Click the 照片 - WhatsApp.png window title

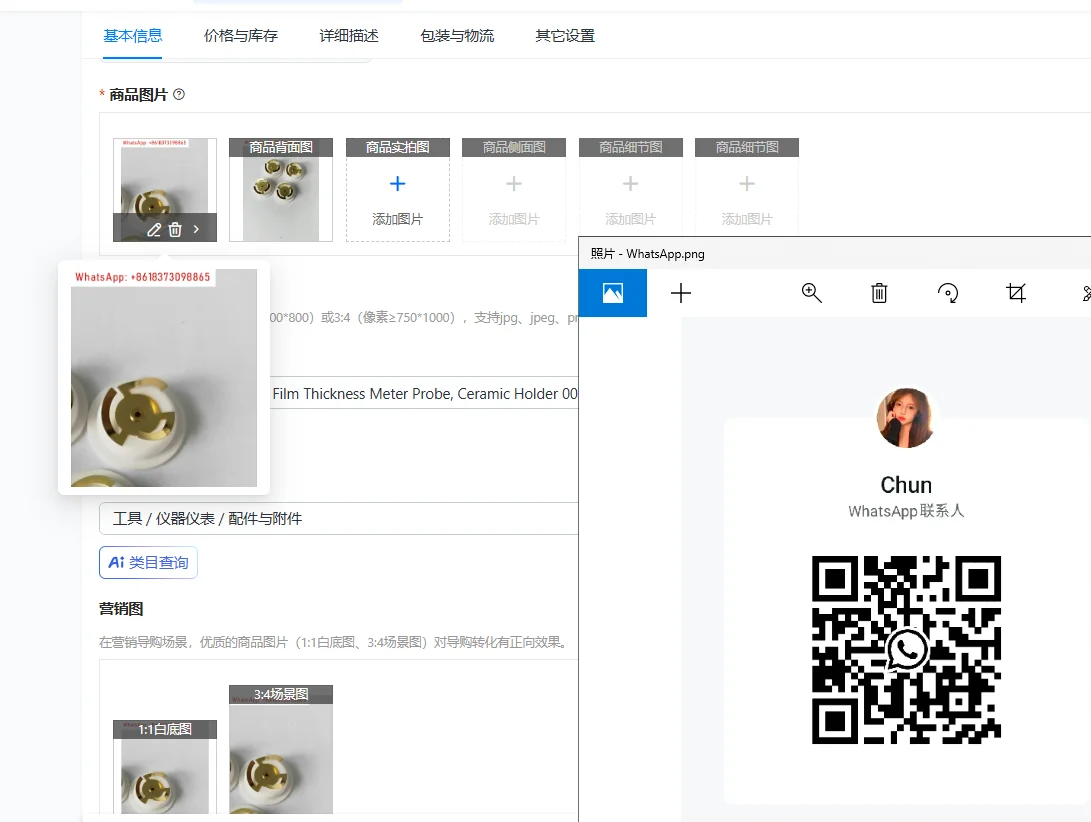coord(648,254)
